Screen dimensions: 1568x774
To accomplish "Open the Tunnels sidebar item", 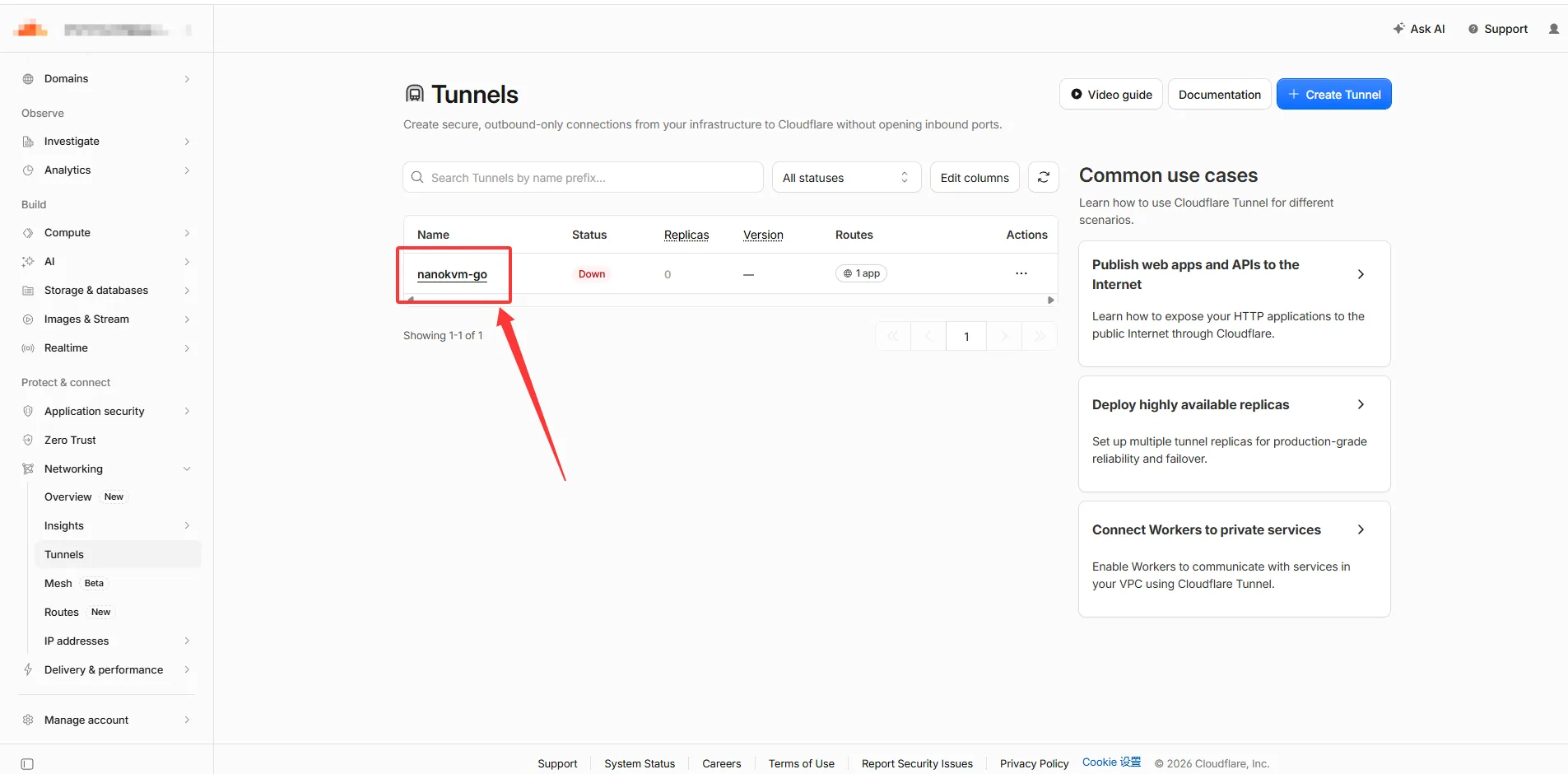I will click(x=118, y=554).
